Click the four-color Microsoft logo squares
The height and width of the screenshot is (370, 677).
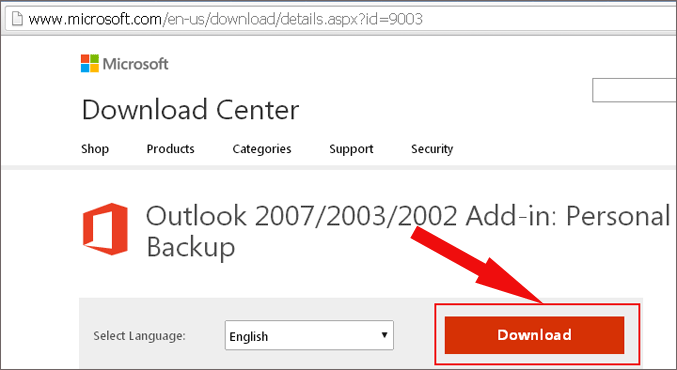click(x=90, y=63)
